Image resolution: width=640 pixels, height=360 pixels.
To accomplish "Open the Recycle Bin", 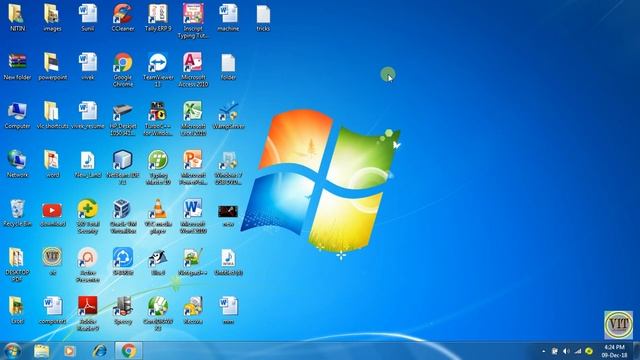I will click(x=17, y=213).
